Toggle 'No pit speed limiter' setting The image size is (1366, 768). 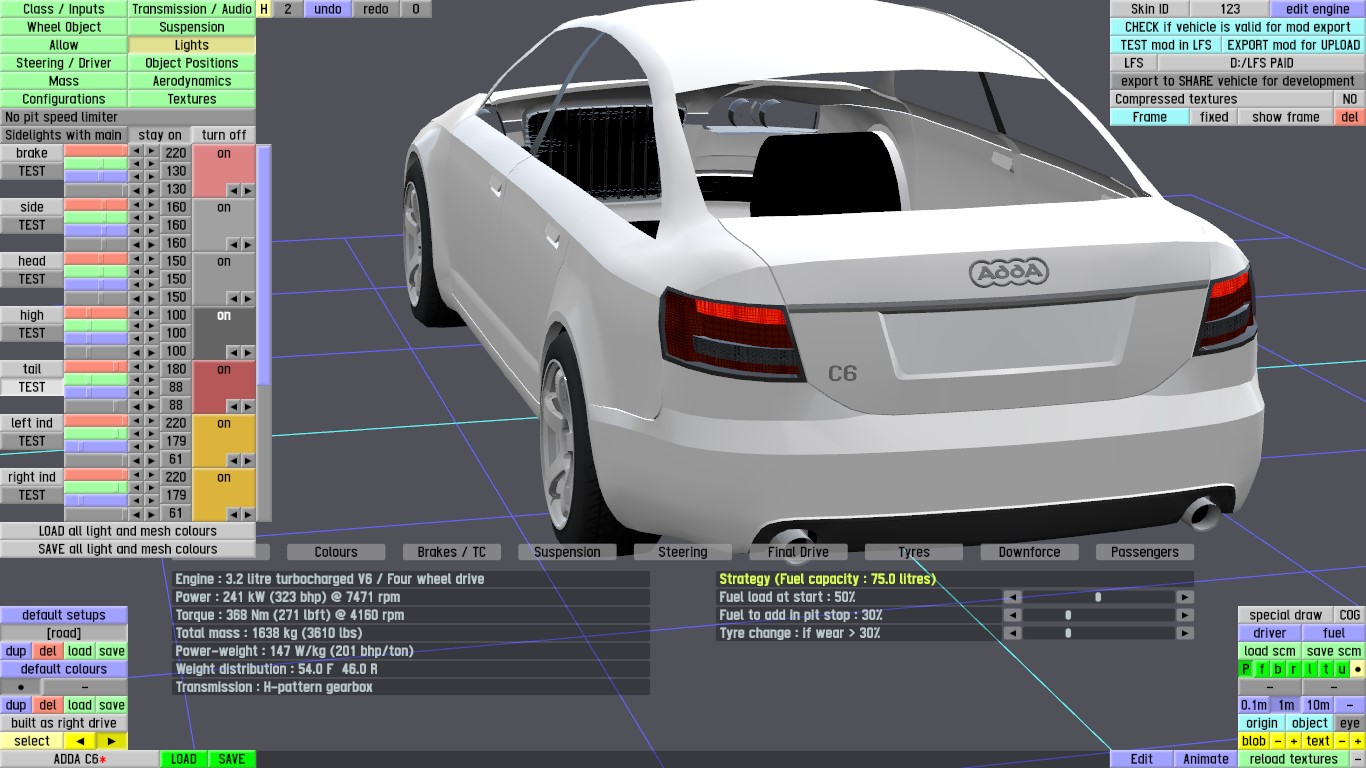(x=128, y=117)
